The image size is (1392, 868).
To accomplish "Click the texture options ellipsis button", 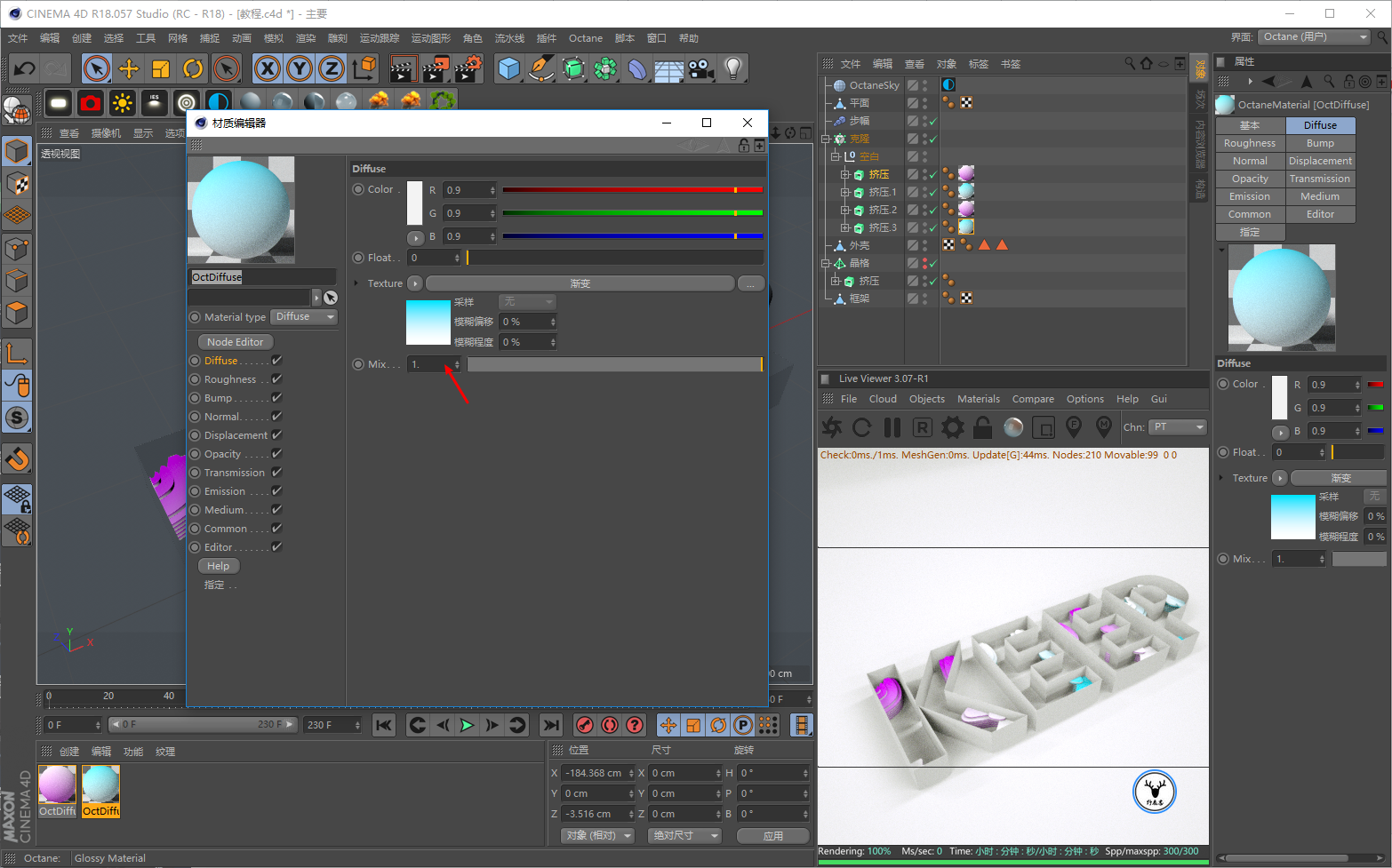I will click(751, 283).
